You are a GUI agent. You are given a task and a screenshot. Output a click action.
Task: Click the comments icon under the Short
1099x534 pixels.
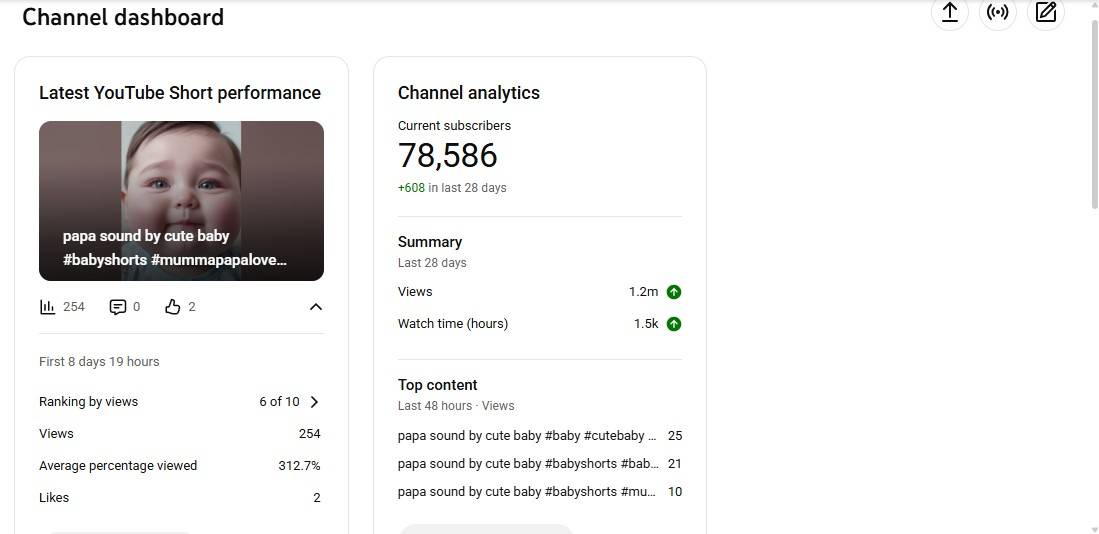118,307
